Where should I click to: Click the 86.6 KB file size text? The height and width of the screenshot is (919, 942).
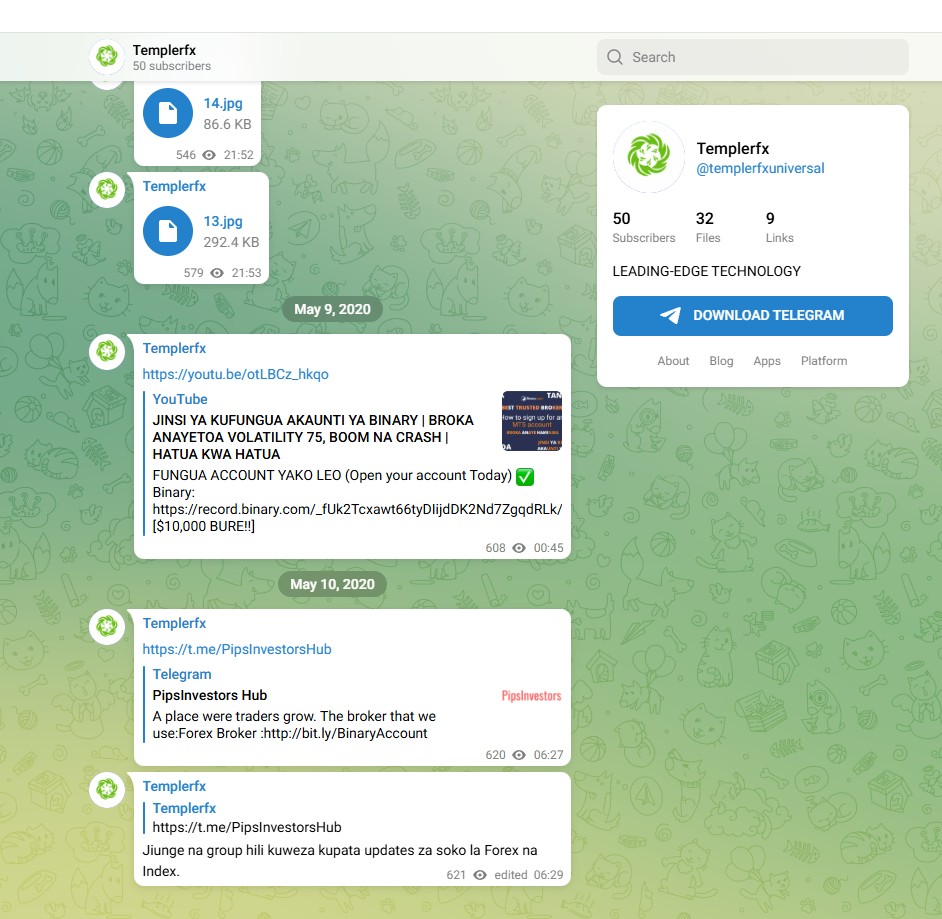227,124
